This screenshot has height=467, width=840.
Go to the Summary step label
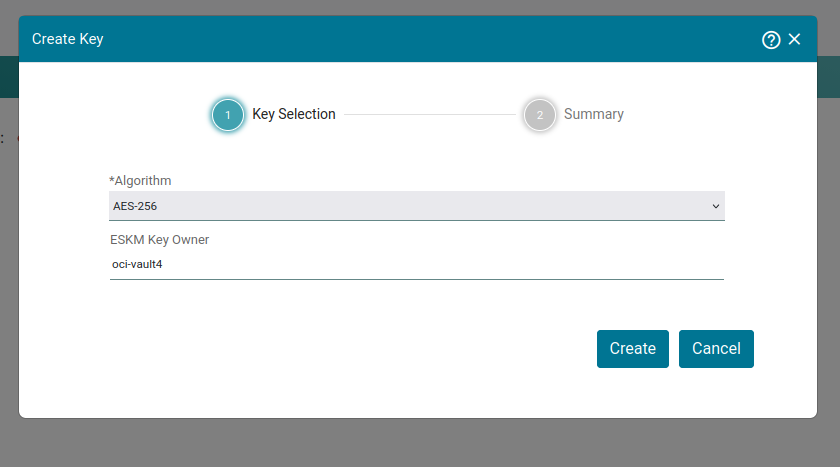coord(594,114)
